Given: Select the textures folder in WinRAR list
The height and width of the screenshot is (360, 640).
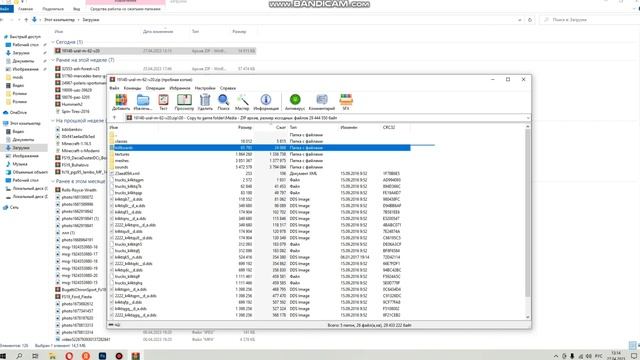Looking at the screenshot, I should (x=122, y=154).
